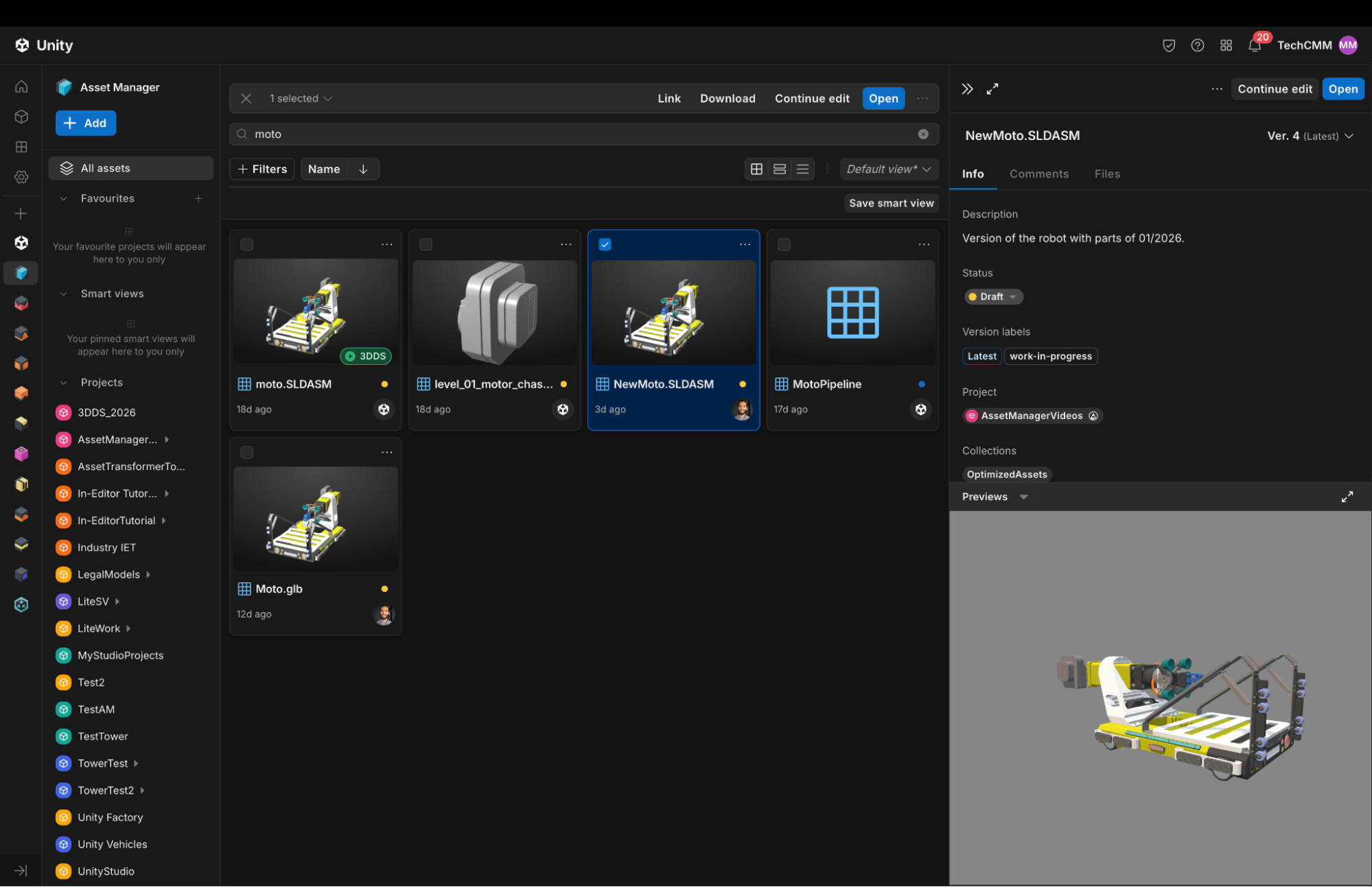Deselect all using the selection bar X
Viewport: 1372px width, 887px height.
click(x=246, y=99)
